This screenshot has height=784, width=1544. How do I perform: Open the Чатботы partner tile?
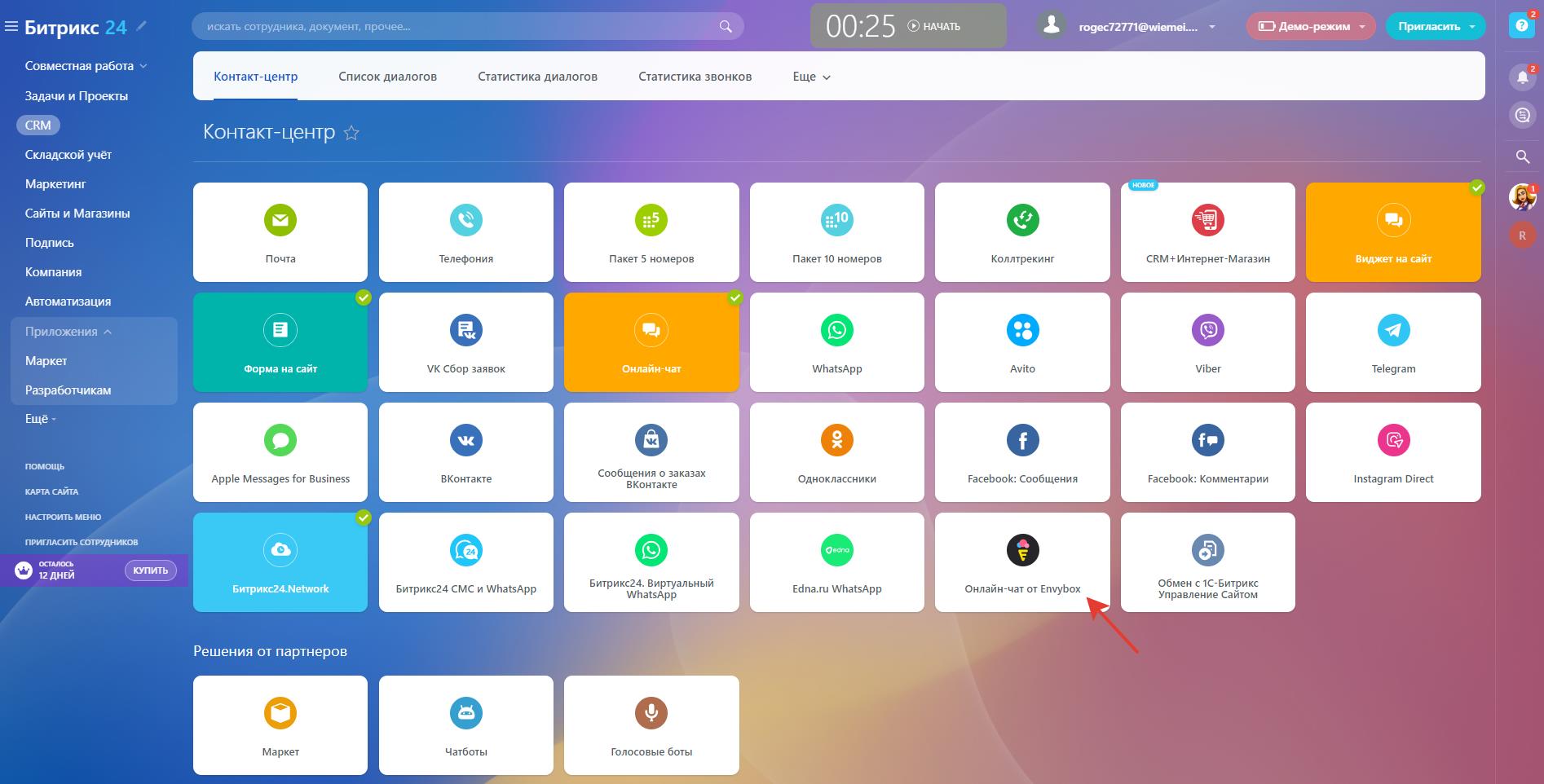[466, 725]
